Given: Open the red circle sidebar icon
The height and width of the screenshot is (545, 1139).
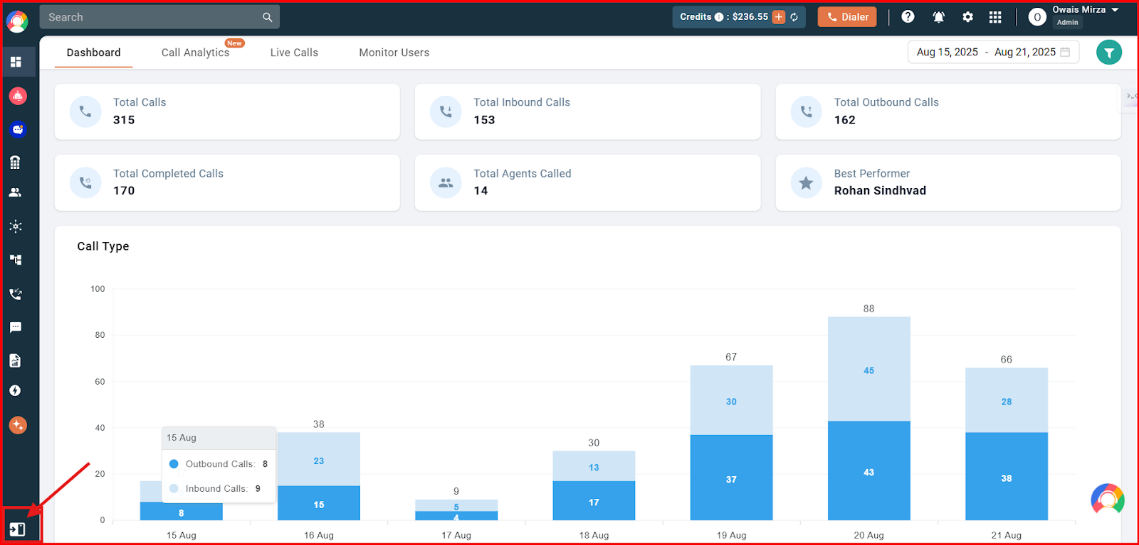Looking at the screenshot, I should [x=17, y=95].
